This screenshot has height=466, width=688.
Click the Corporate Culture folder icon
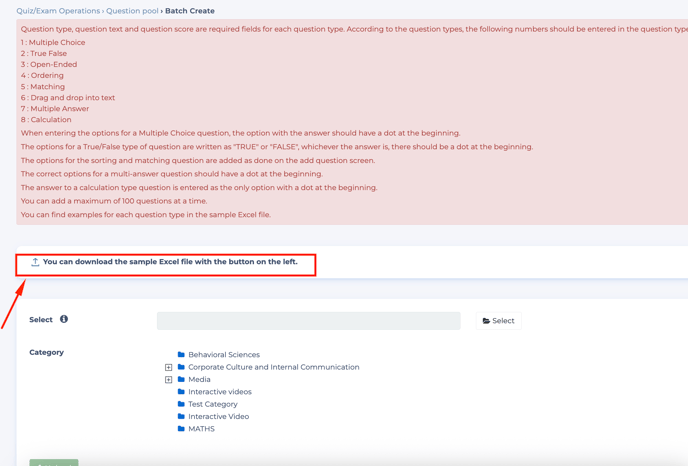(x=181, y=367)
